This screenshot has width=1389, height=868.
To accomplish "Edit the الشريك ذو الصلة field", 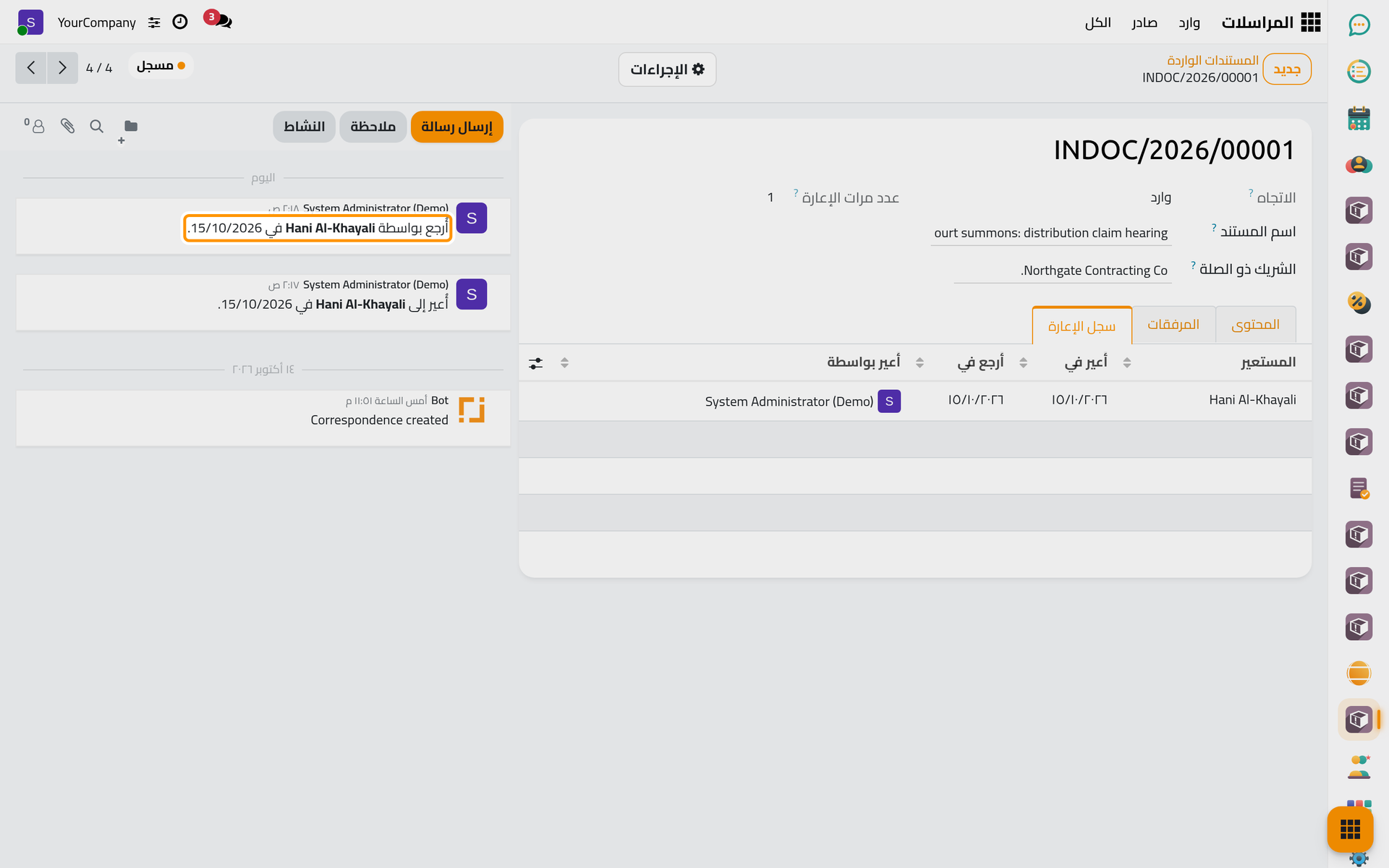I will click(x=1062, y=270).
